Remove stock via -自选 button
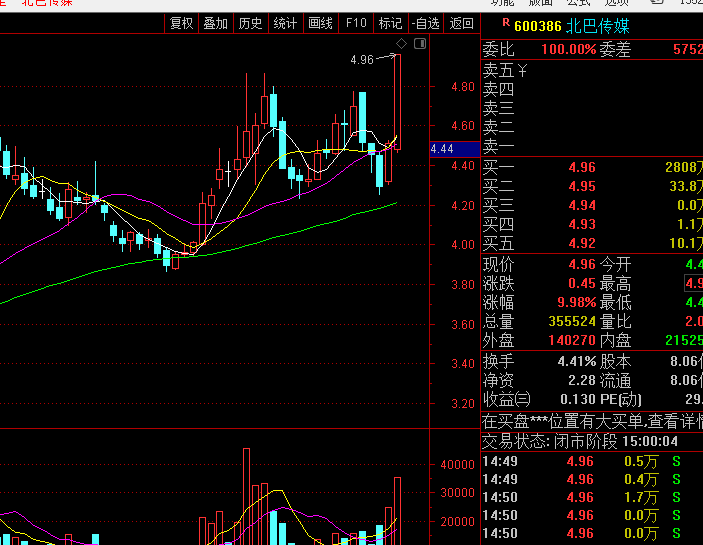The height and width of the screenshot is (545, 703). 425,23
